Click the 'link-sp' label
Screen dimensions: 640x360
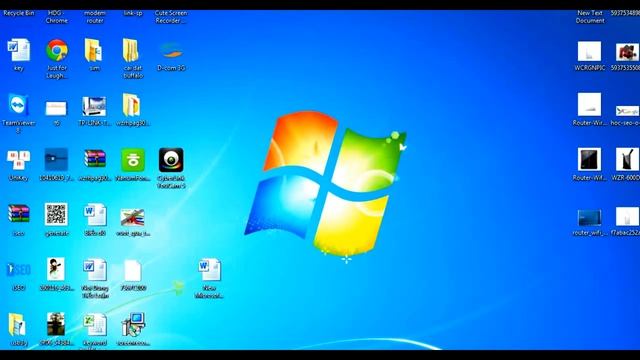(133, 13)
